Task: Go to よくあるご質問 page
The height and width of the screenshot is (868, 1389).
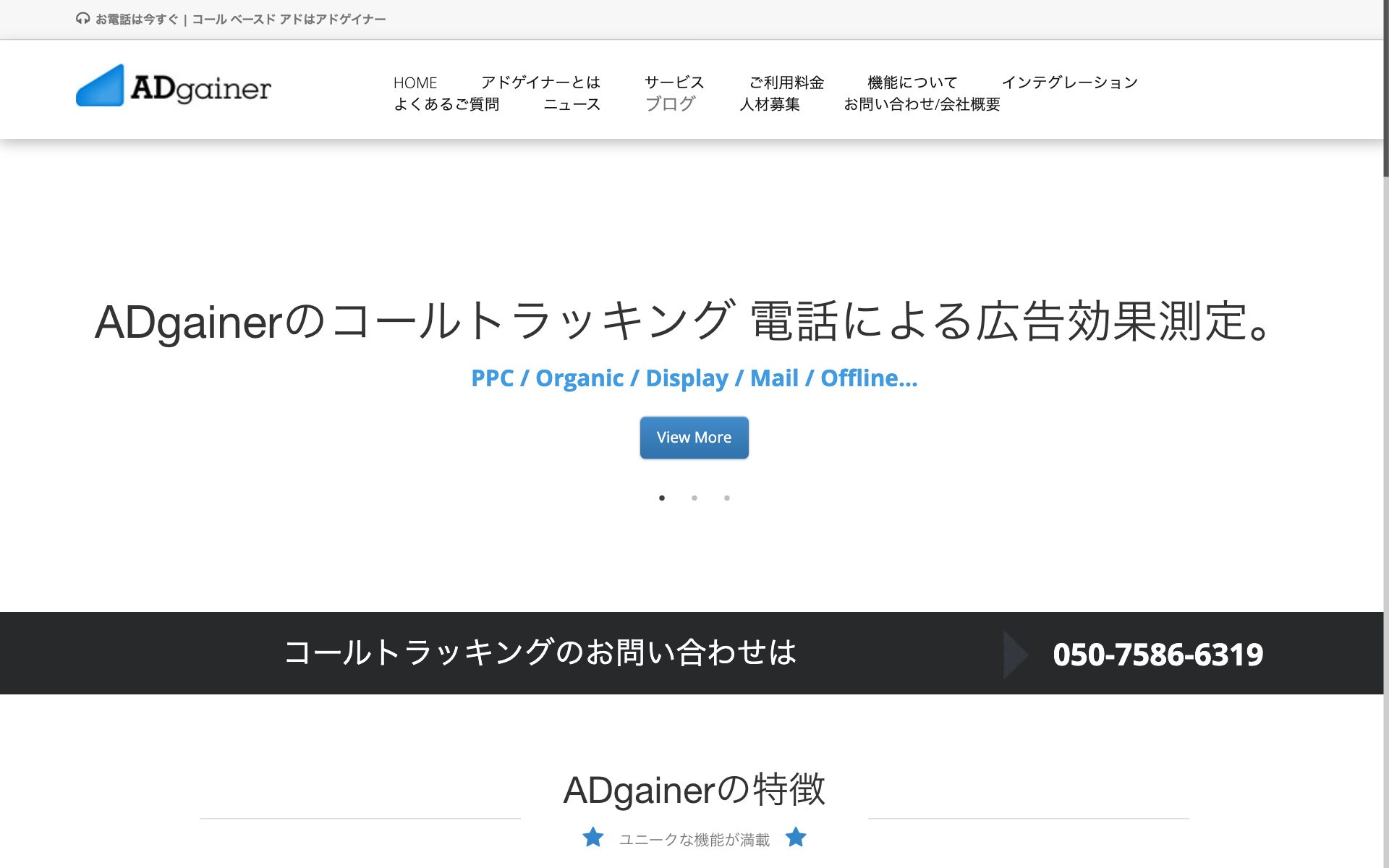Action: 446,104
